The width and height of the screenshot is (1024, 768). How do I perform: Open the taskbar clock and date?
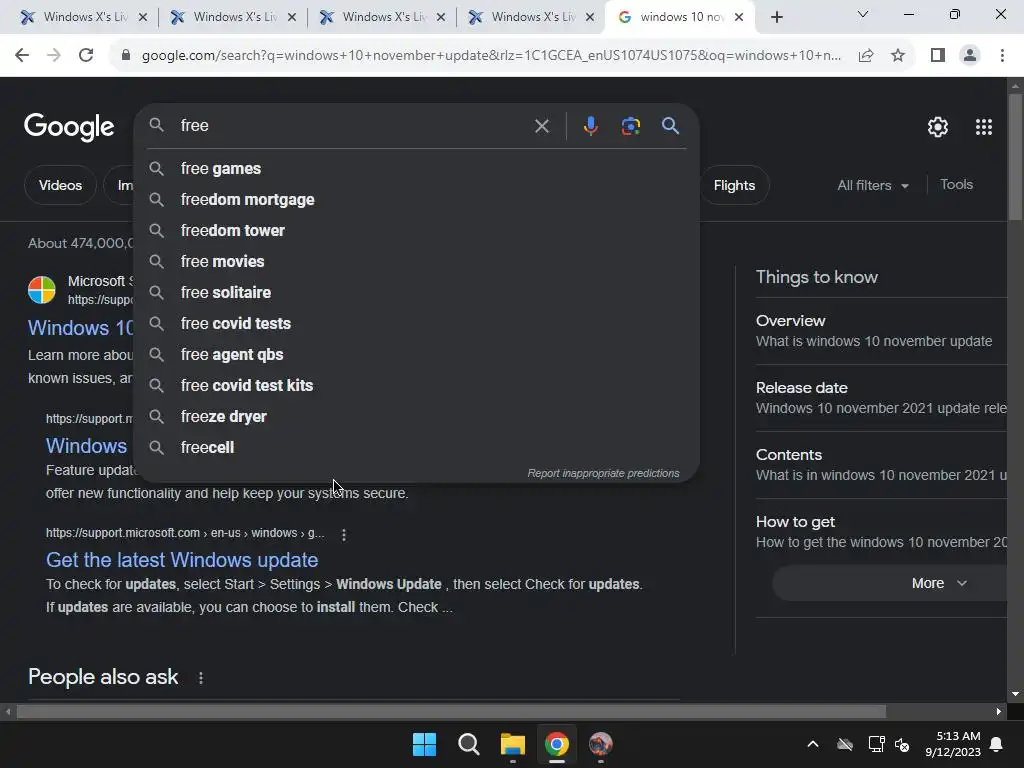click(x=953, y=744)
